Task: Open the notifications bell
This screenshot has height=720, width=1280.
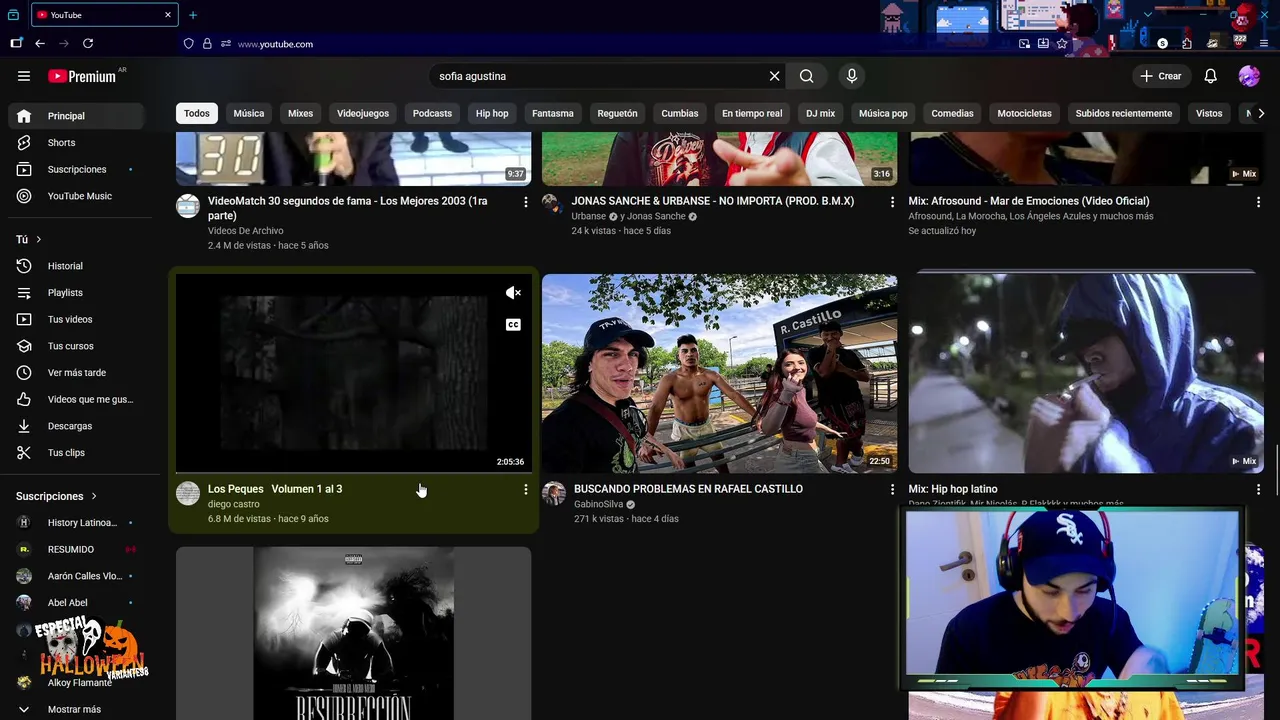Action: coord(1210,76)
